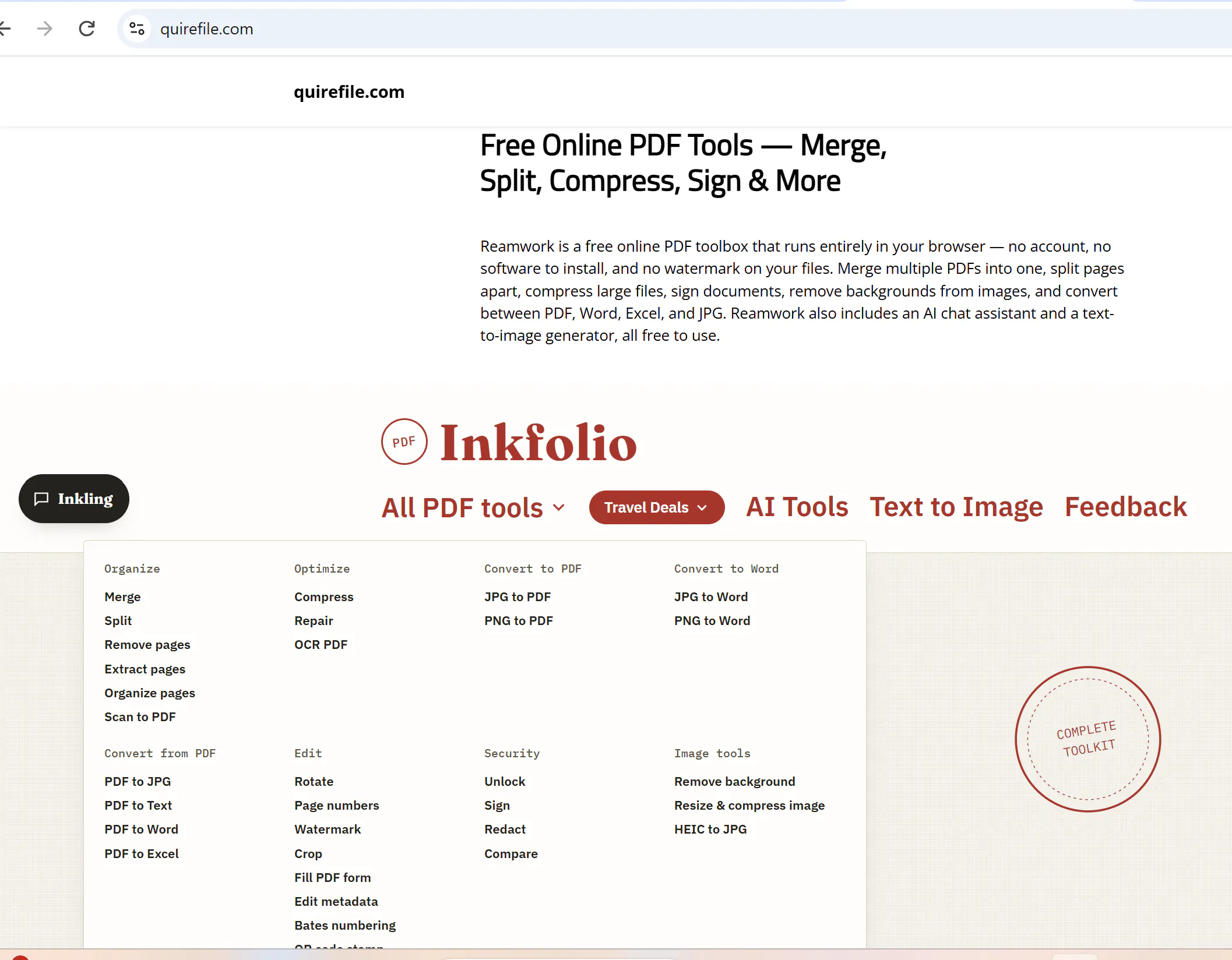Viewport: 1232px width, 960px height.
Task: Open PDF to Excel converter
Action: pyautogui.click(x=142, y=853)
